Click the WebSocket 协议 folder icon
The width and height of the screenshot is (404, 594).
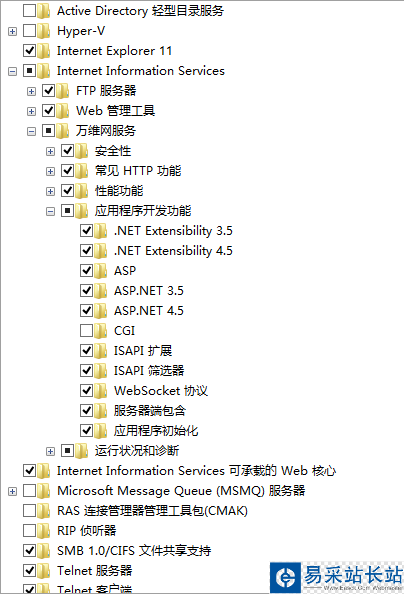click(100, 391)
